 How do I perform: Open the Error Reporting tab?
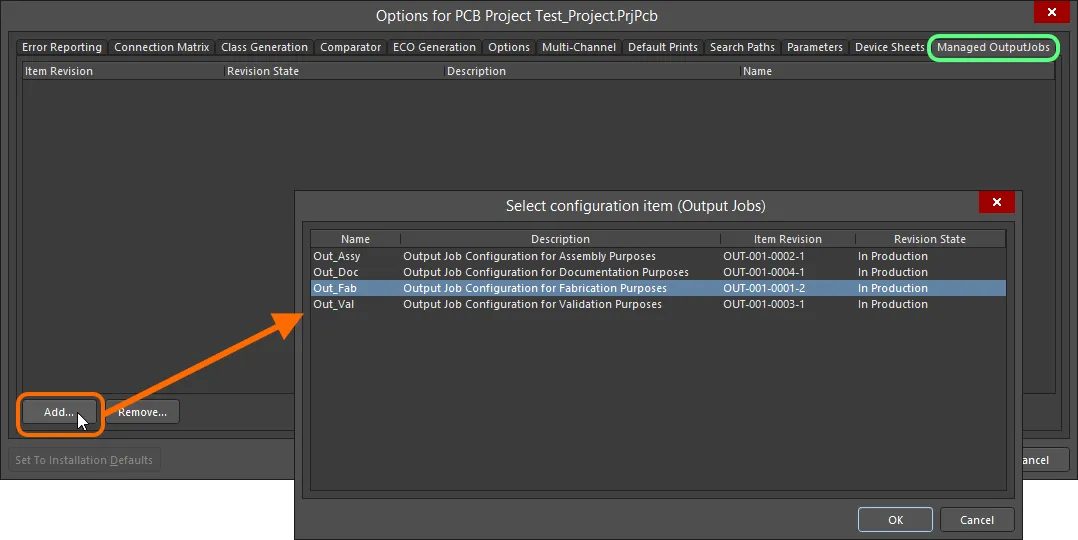click(x=62, y=47)
